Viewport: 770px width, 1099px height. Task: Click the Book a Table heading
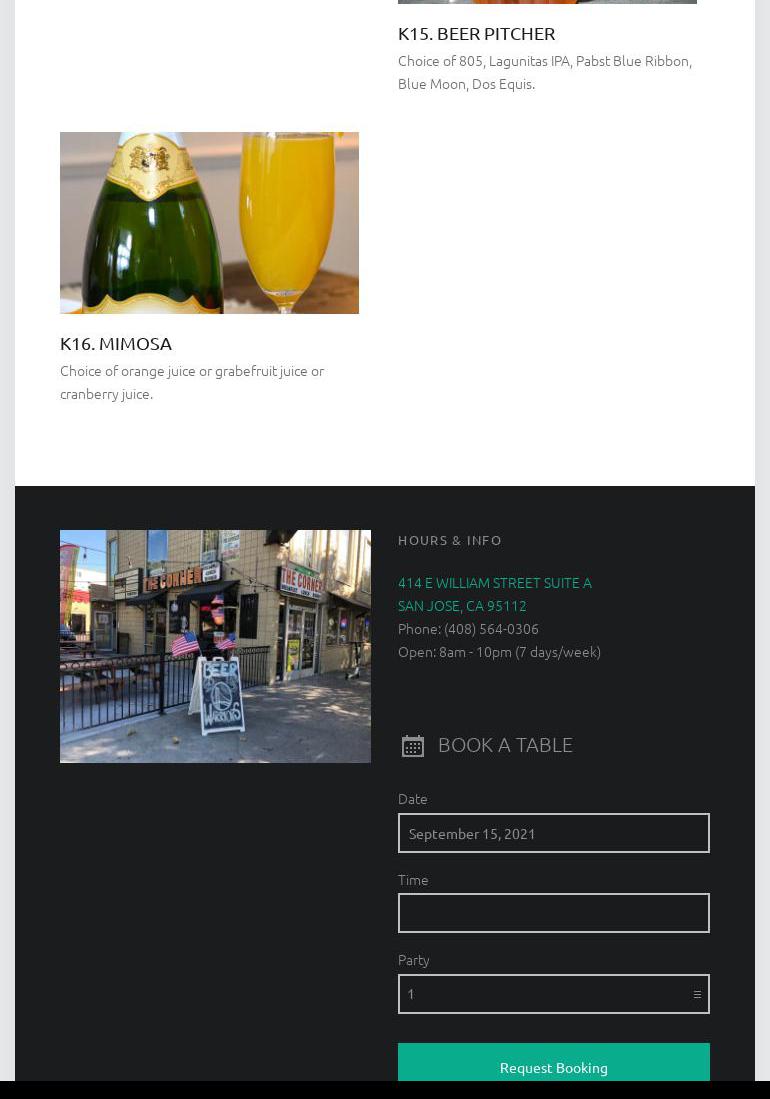pyautogui.click(x=505, y=745)
